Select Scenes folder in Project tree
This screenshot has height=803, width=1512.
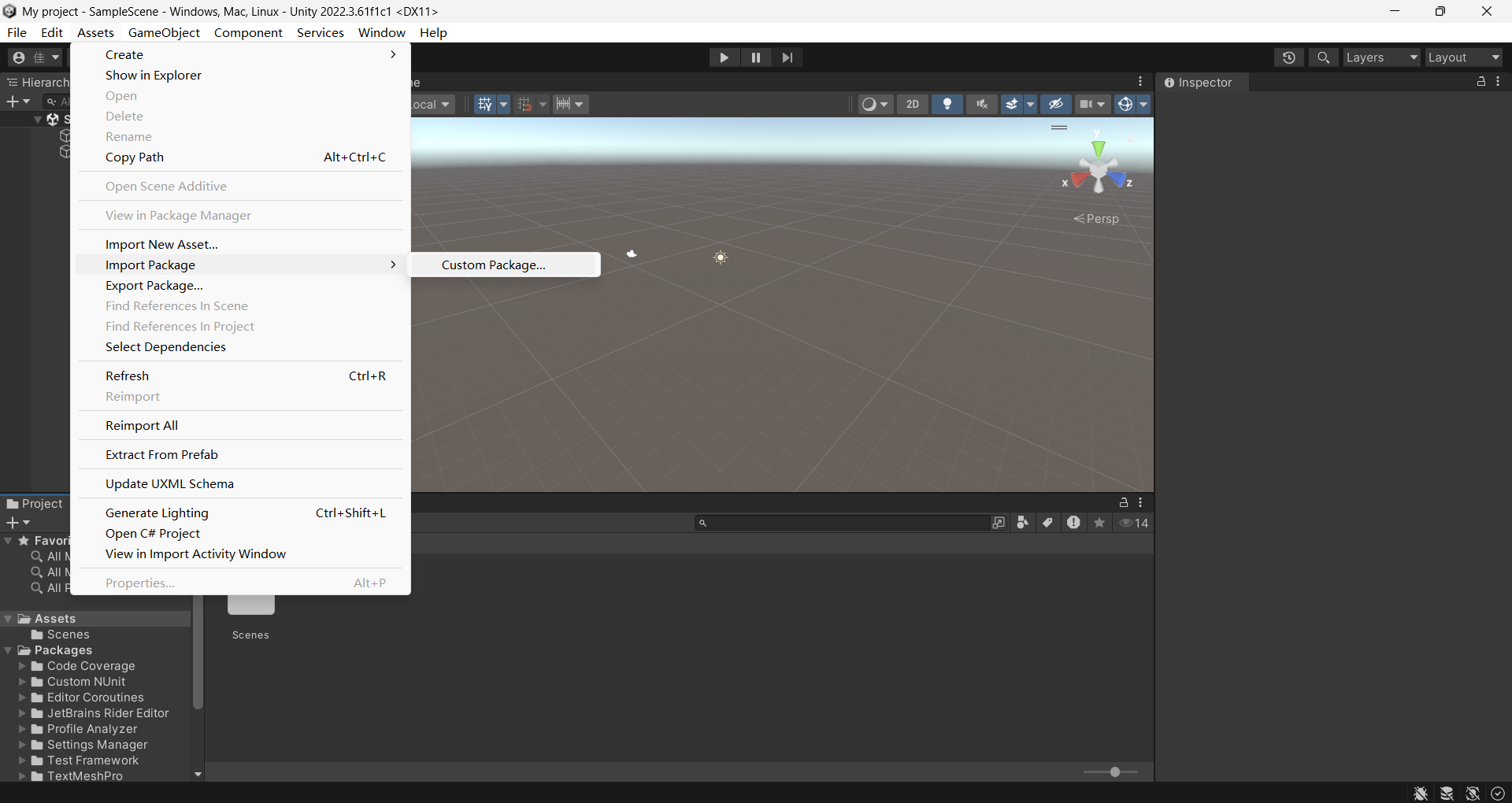[69, 635]
